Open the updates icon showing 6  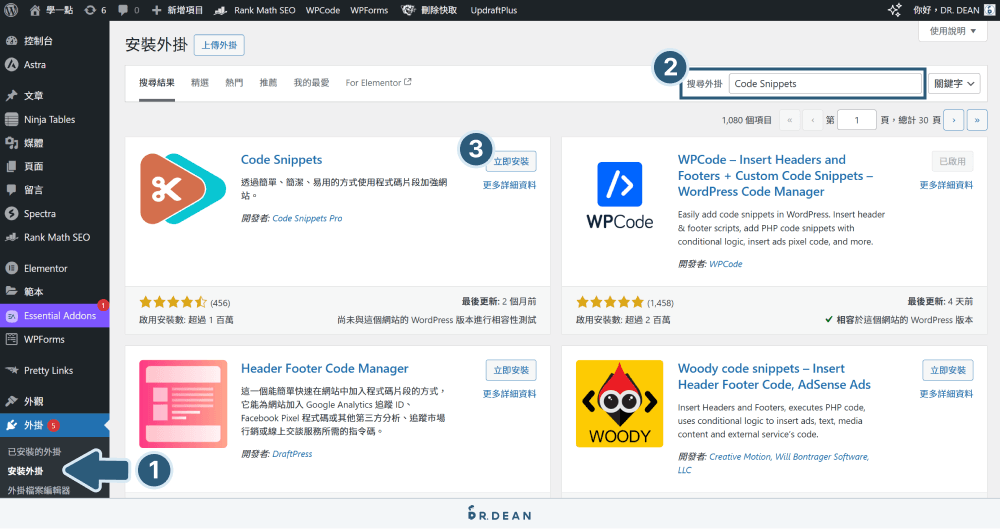click(x=90, y=10)
